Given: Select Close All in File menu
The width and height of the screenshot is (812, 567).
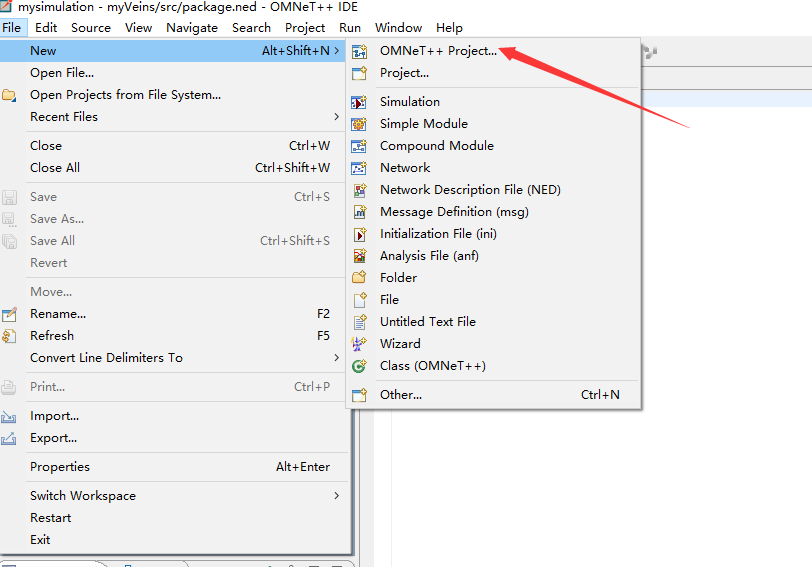Looking at the screenshot, I should tap(173, 168).
